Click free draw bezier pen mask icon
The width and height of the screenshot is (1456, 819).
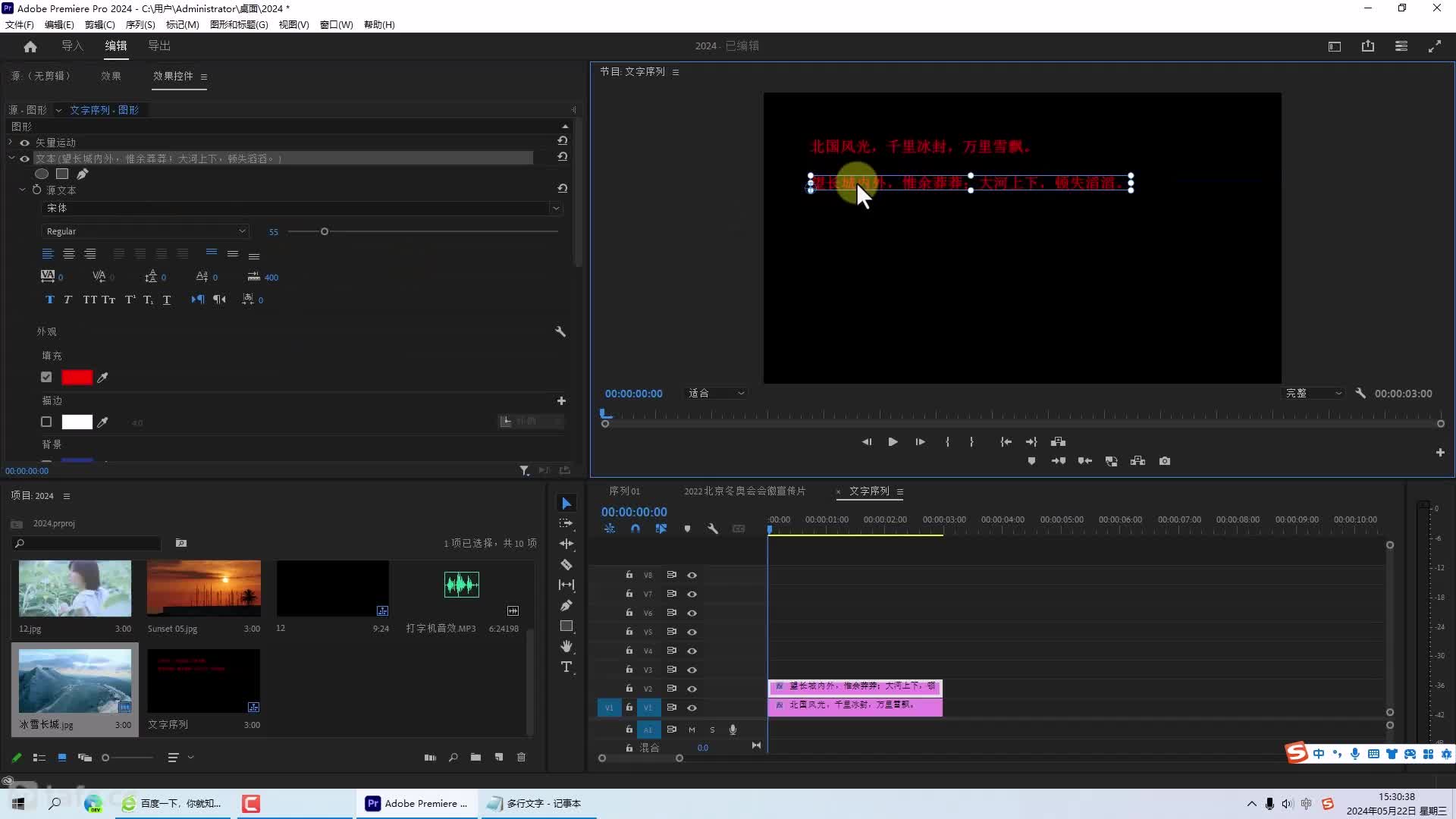click(x=83, y=174)
